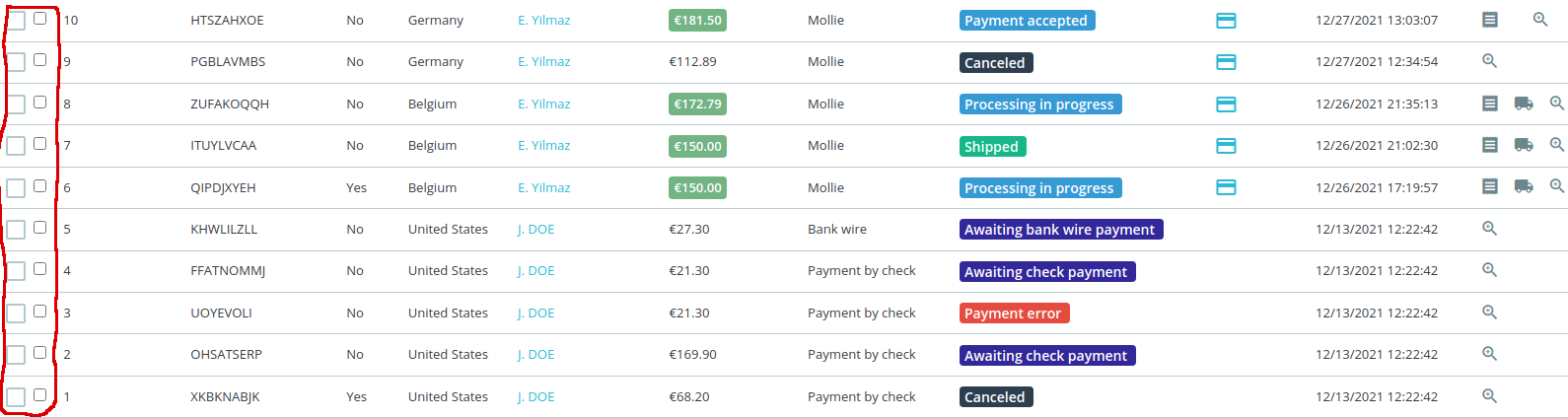Viewport: 1568px width, 418px height.
Task: Click the credit card icon on order HTSZAHXOE
Action: pyautogui.click(x=1226, y=21)
